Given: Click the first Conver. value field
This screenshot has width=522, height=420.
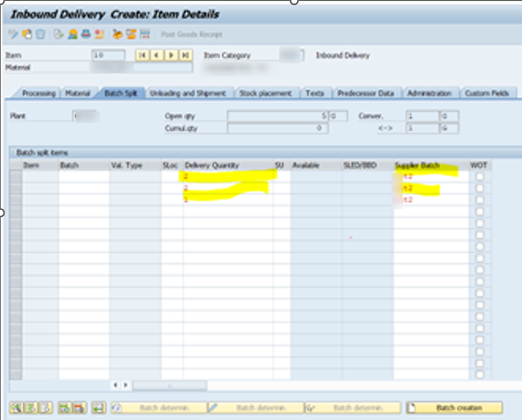Looking at the screenshot, I should [422, 116].
